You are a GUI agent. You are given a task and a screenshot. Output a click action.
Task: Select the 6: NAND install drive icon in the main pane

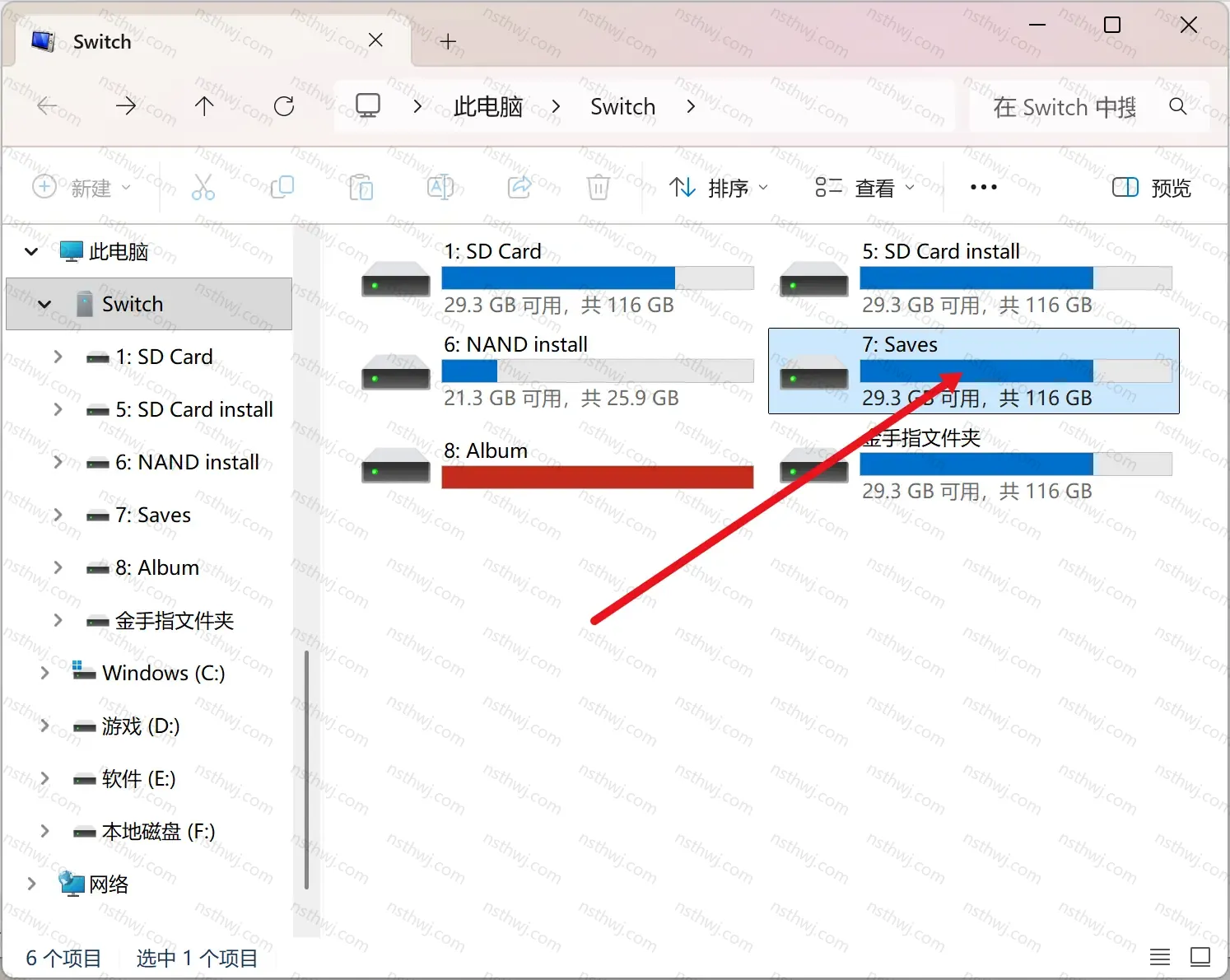[x=396, y=371]
